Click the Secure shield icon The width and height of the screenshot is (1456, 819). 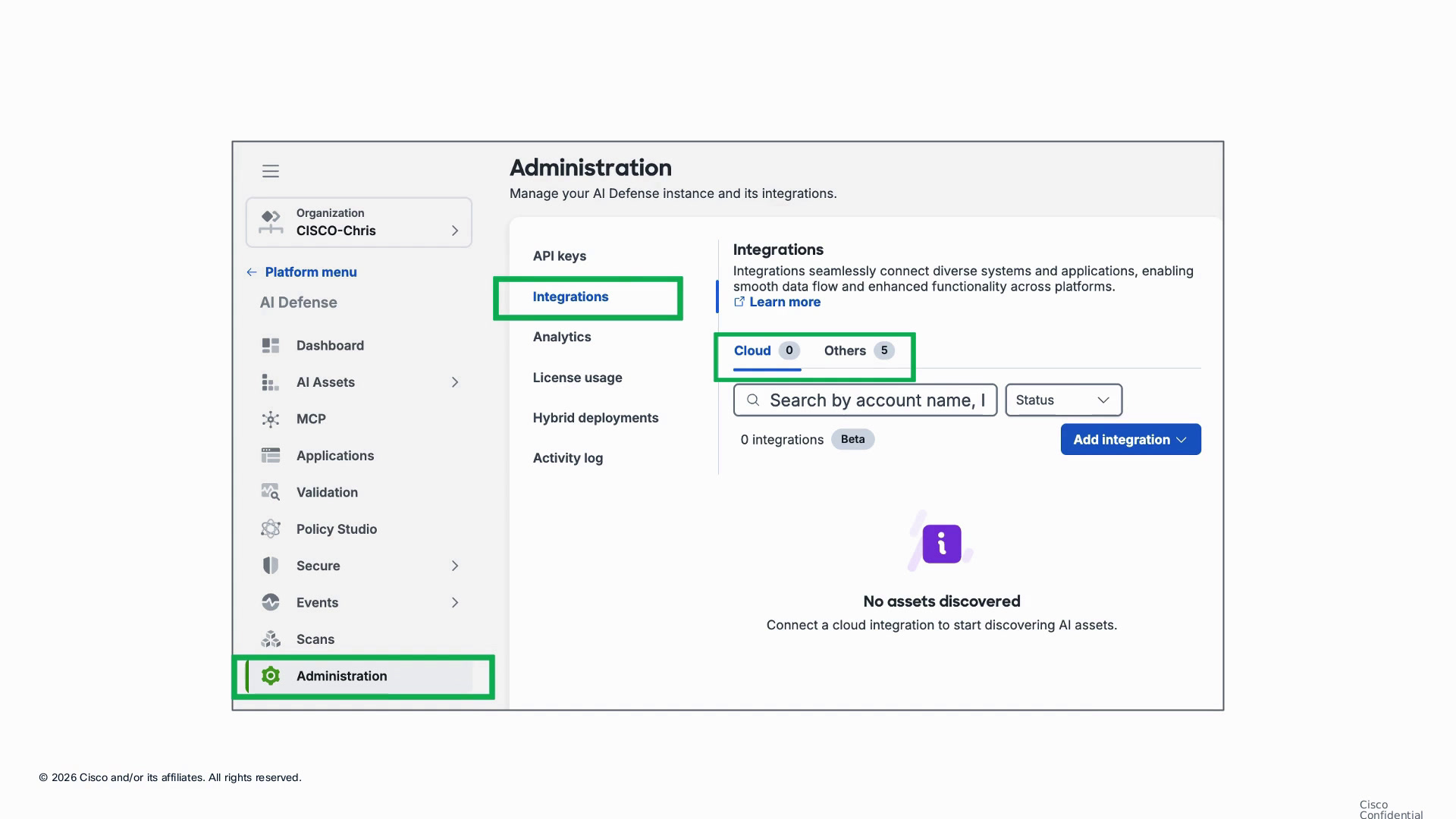tap(271, 566)
